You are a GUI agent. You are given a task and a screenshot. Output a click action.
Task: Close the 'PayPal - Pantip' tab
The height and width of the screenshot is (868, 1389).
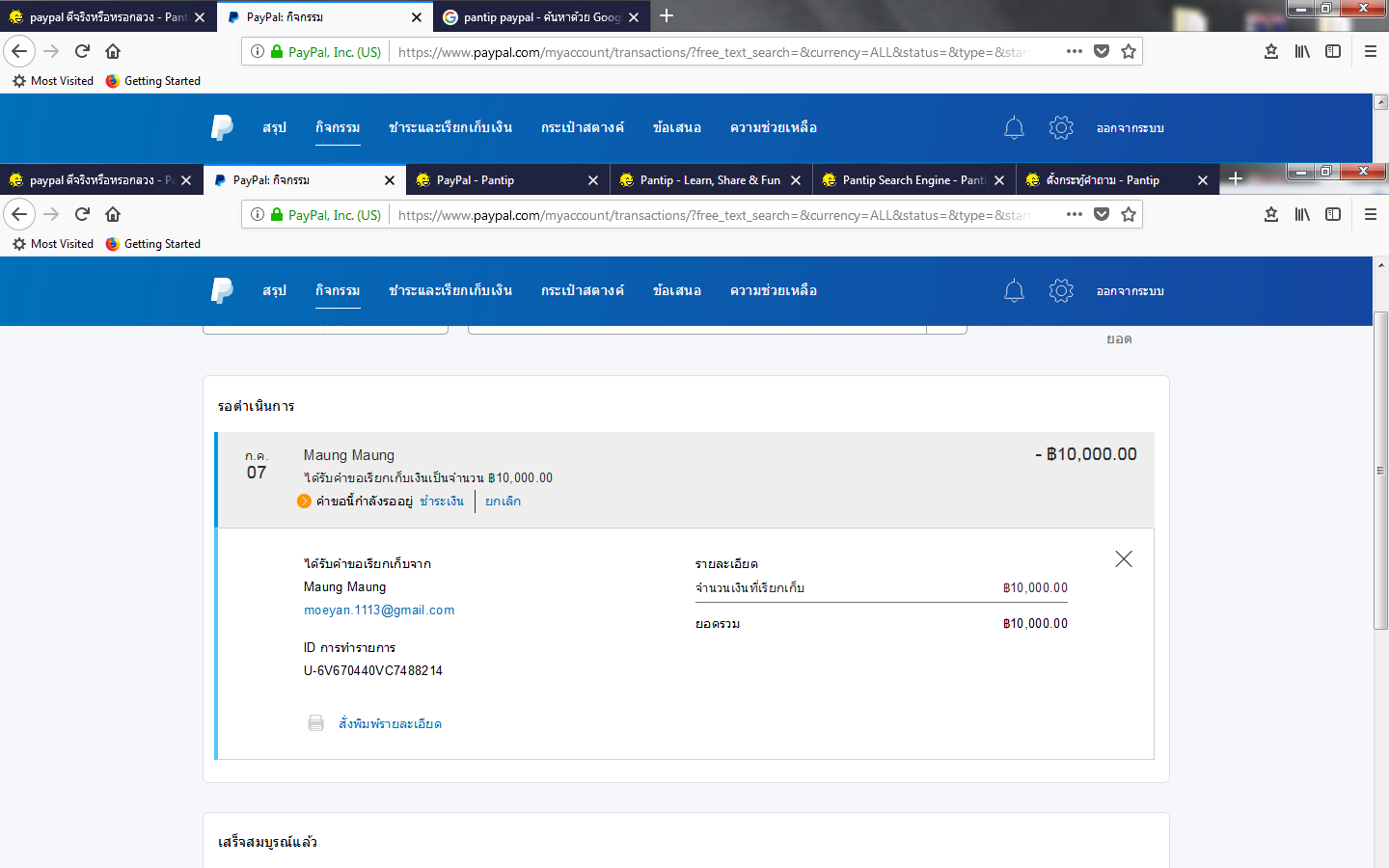point(593,180)
